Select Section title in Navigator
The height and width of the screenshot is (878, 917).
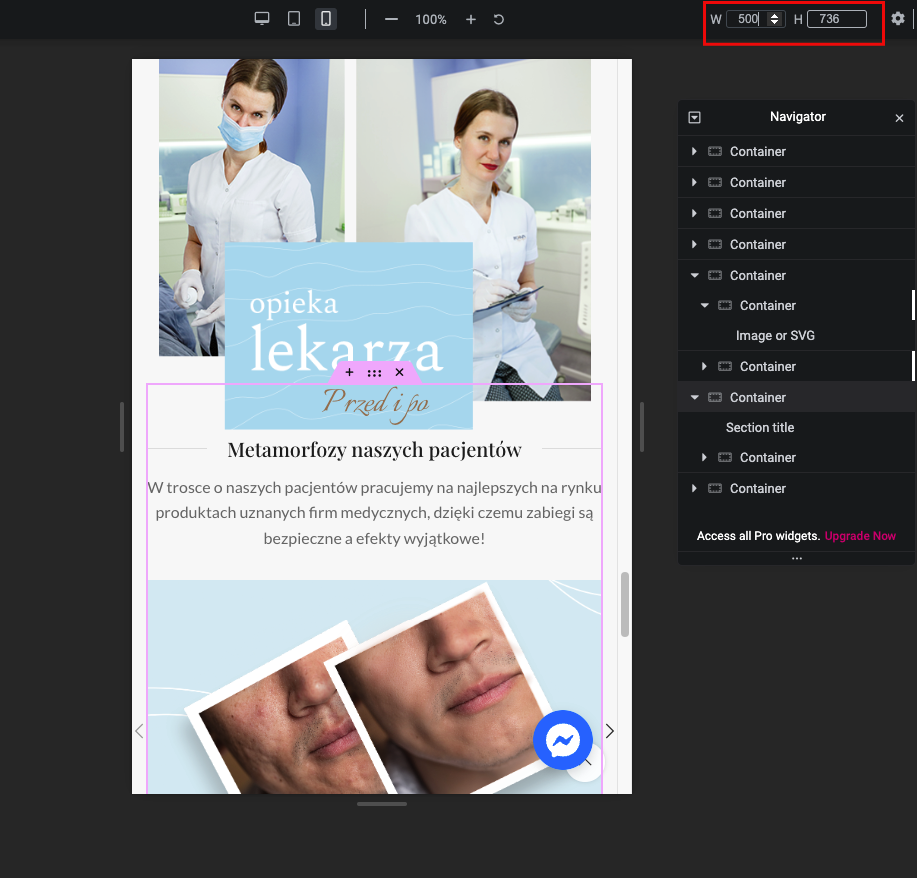760,428
